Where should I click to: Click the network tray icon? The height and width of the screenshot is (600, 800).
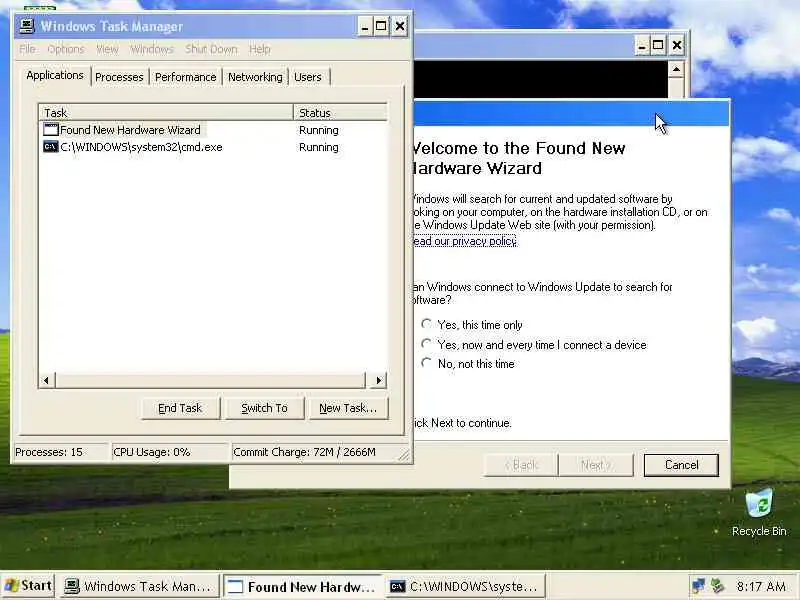click(x=698, y=586)
